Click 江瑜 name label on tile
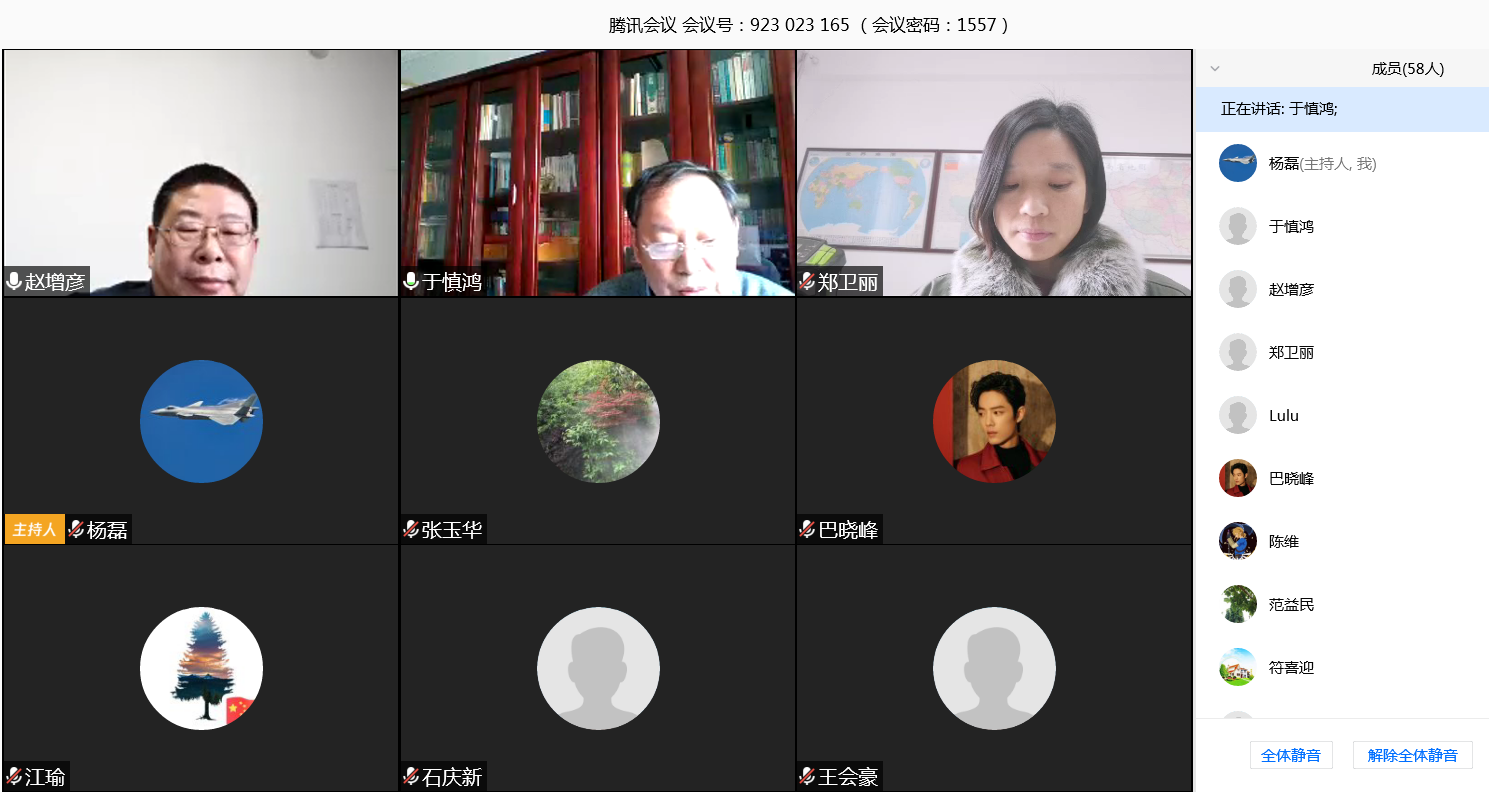1489x792 pixels. click(x=45, y=777)
